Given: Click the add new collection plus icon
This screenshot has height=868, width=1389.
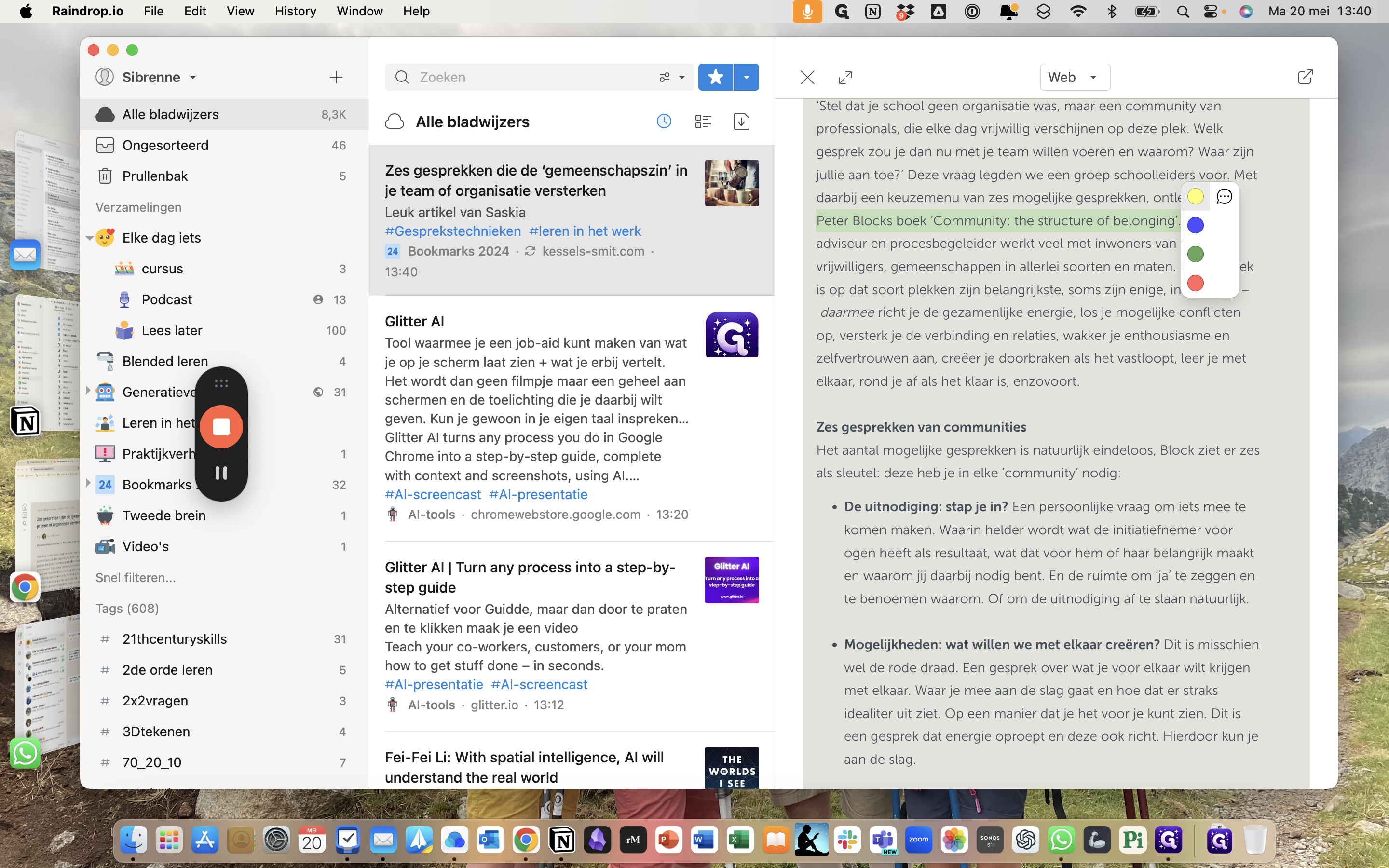Looking at the screenshot, I should [336, 77].
